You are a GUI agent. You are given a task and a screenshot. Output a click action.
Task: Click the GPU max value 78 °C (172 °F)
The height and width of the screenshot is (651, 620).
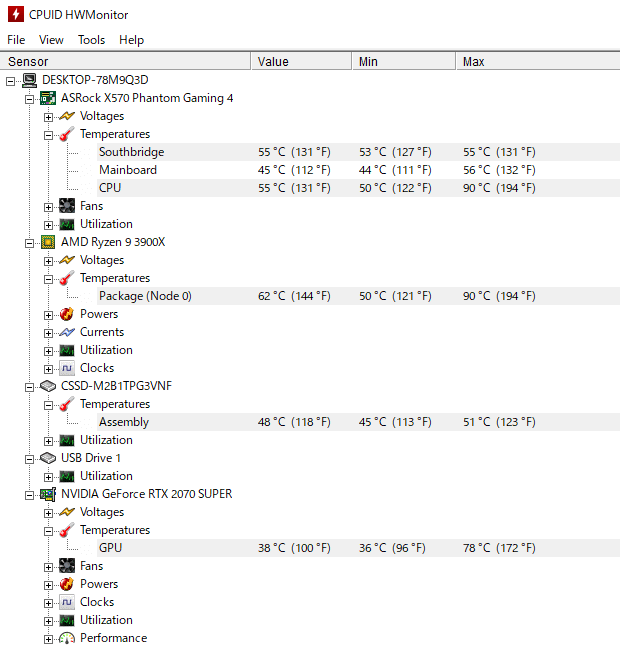pos(499,548)
